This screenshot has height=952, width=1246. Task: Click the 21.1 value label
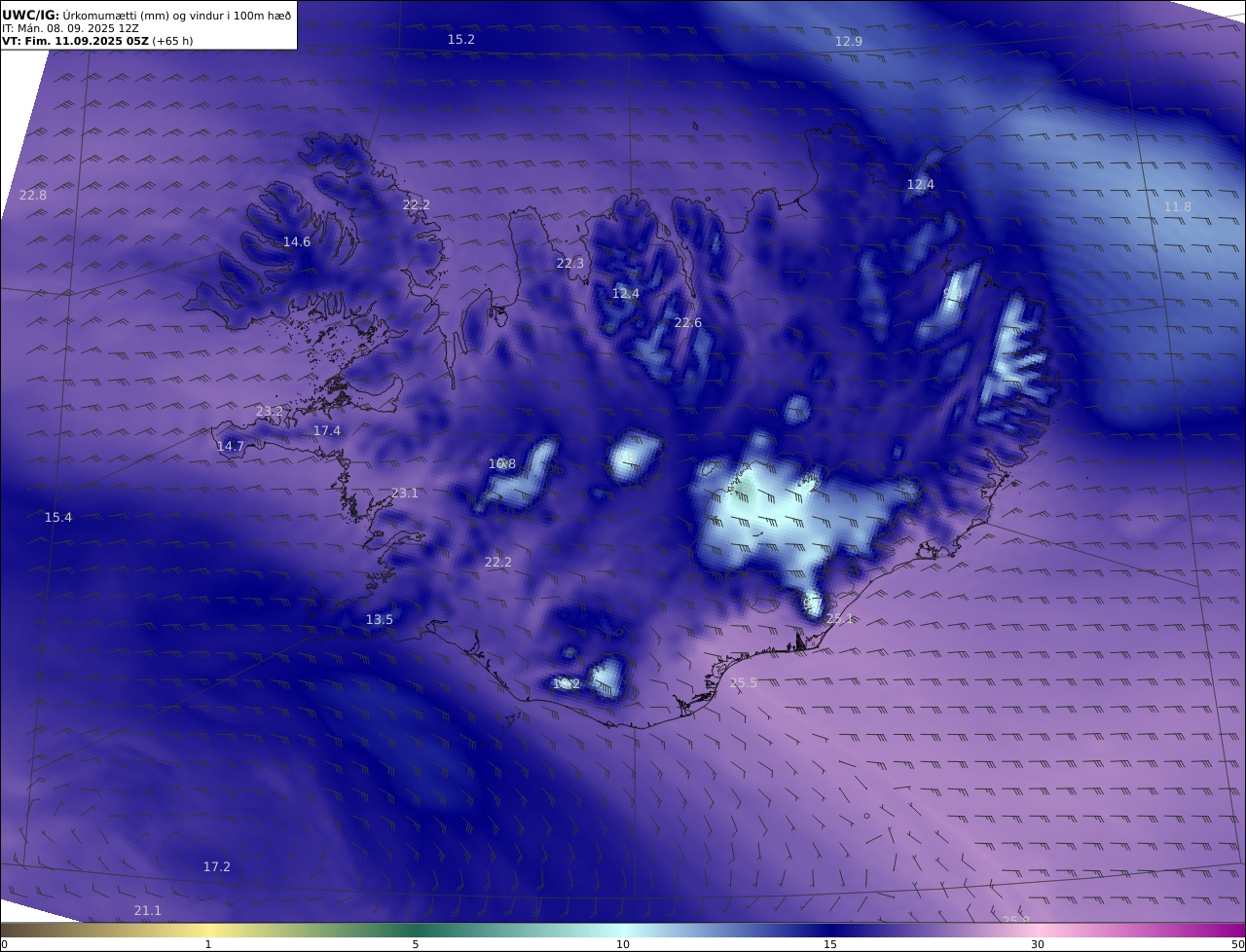tap(148, 911)
